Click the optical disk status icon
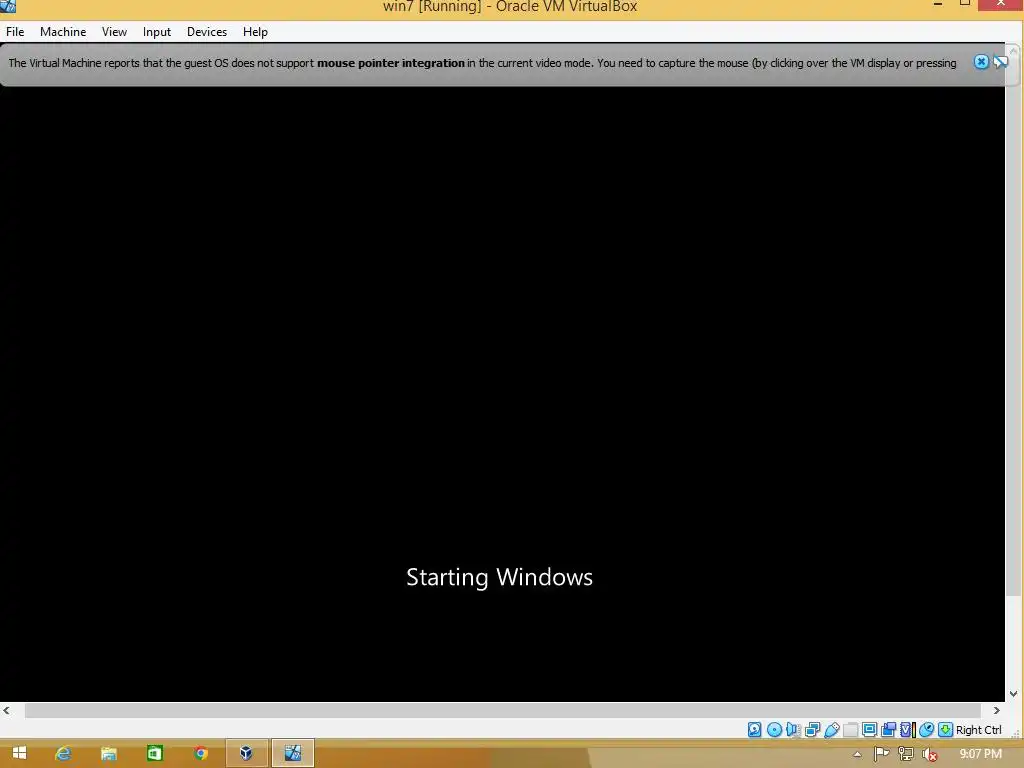Image resolution: width=1024 pixels, height=768 pixels. pos(774,729)
